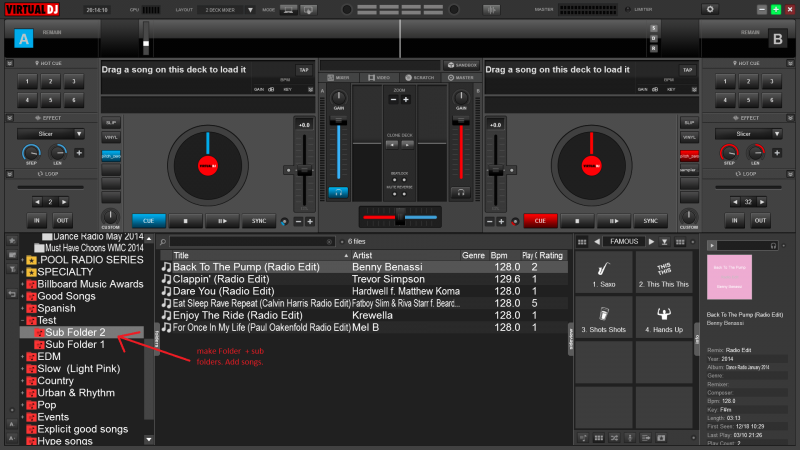Click the right deck CUE button
Viewport: 800px width, 450px height.
[540, 221]
